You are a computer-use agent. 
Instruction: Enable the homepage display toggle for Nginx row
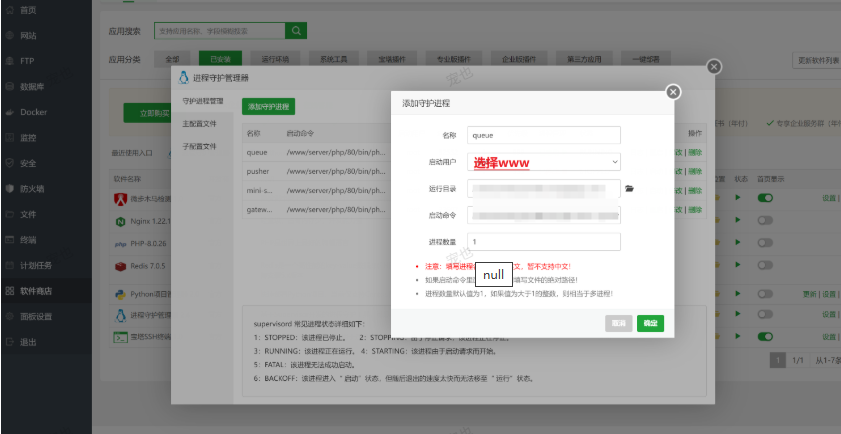[765, 220]
